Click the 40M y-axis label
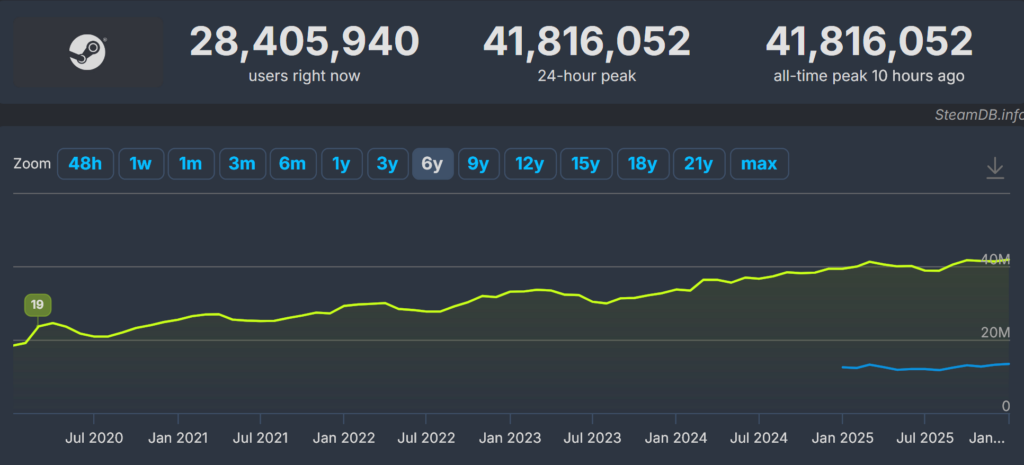The width and height of the screenshot is (1024, 465). click(x=995, y=260)
